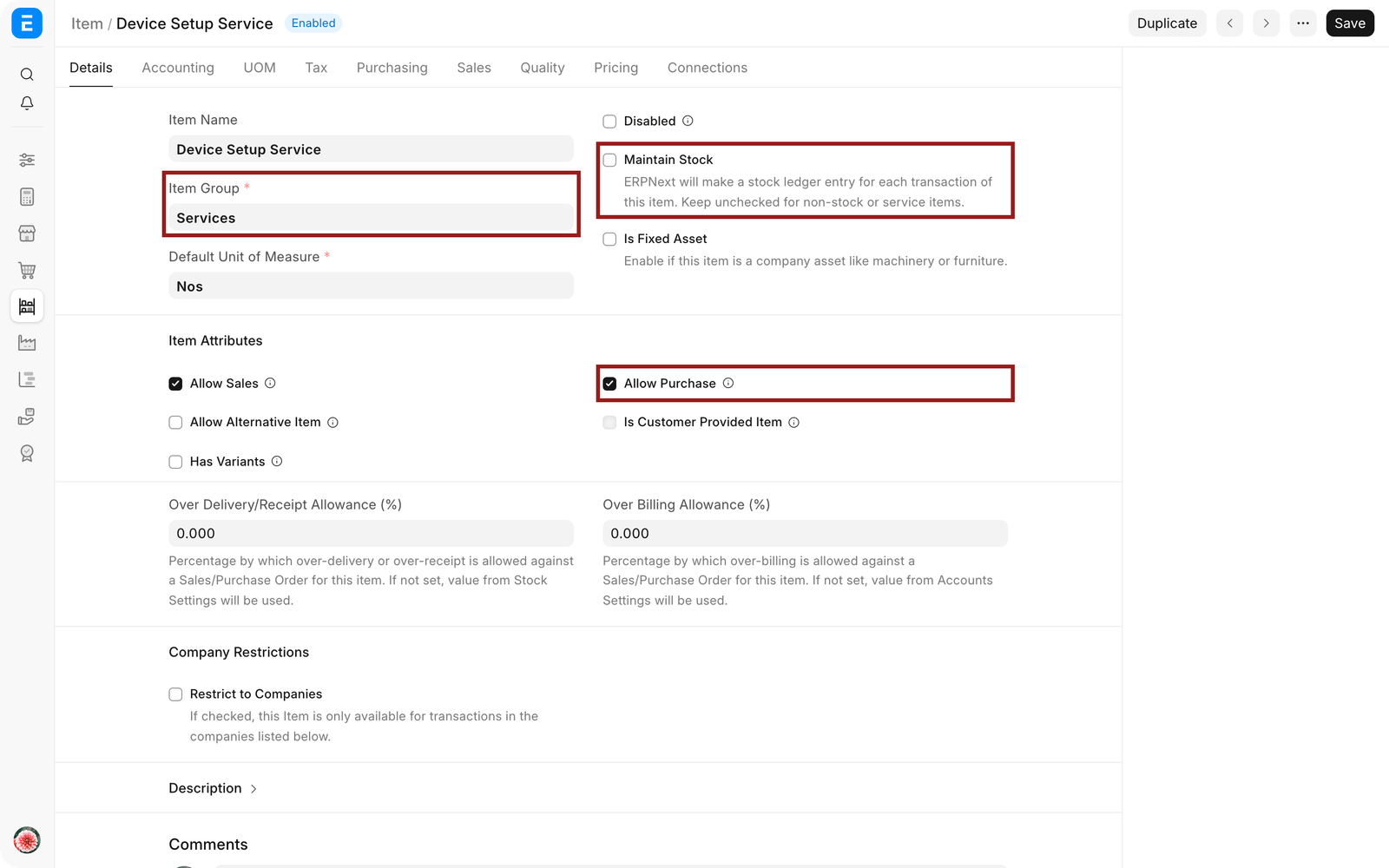Tick the Has Variants checkbox
The image size is (1389, 868).
(175, 462)
